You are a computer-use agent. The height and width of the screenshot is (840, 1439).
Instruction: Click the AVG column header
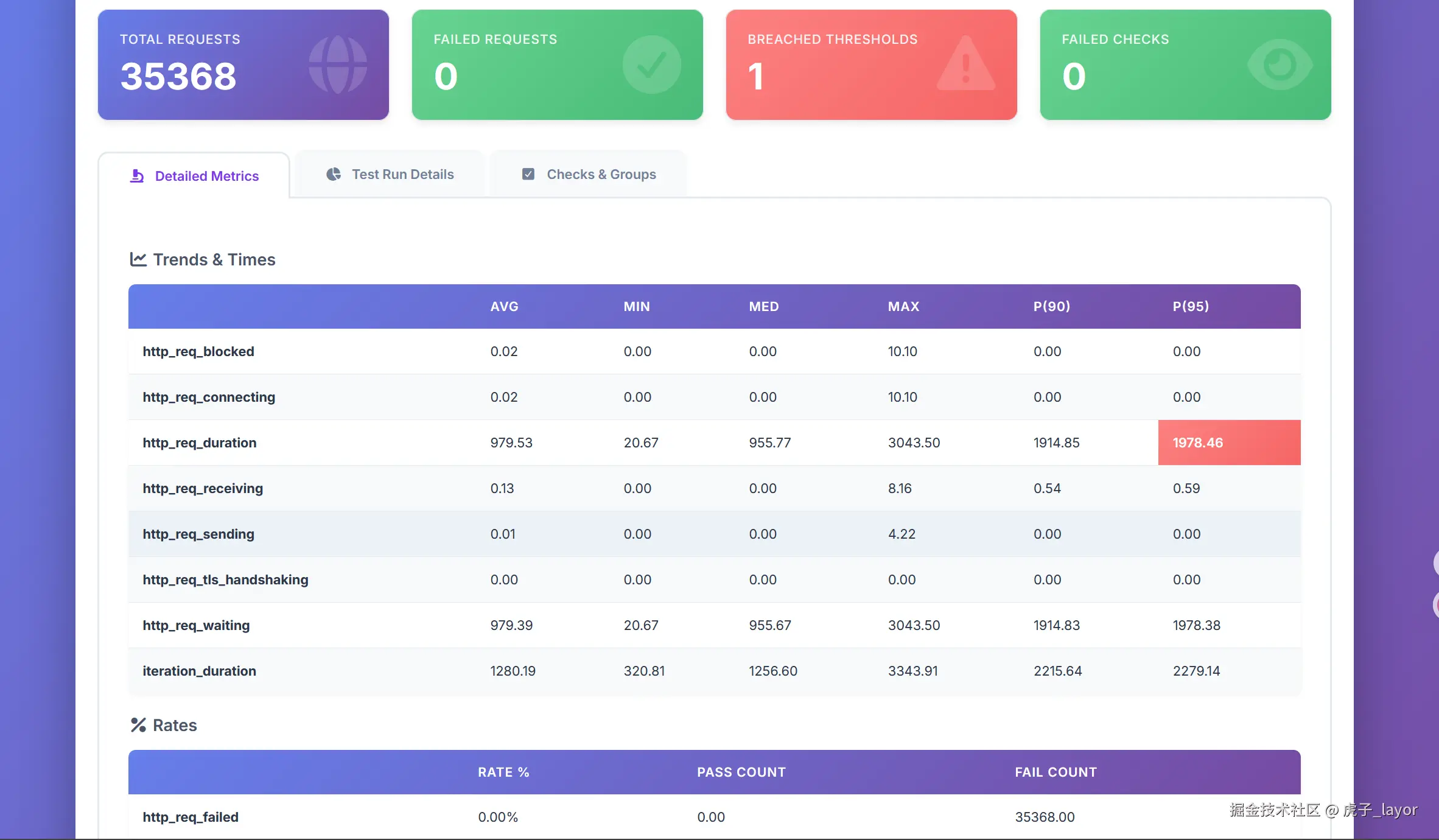click(504, 306)
